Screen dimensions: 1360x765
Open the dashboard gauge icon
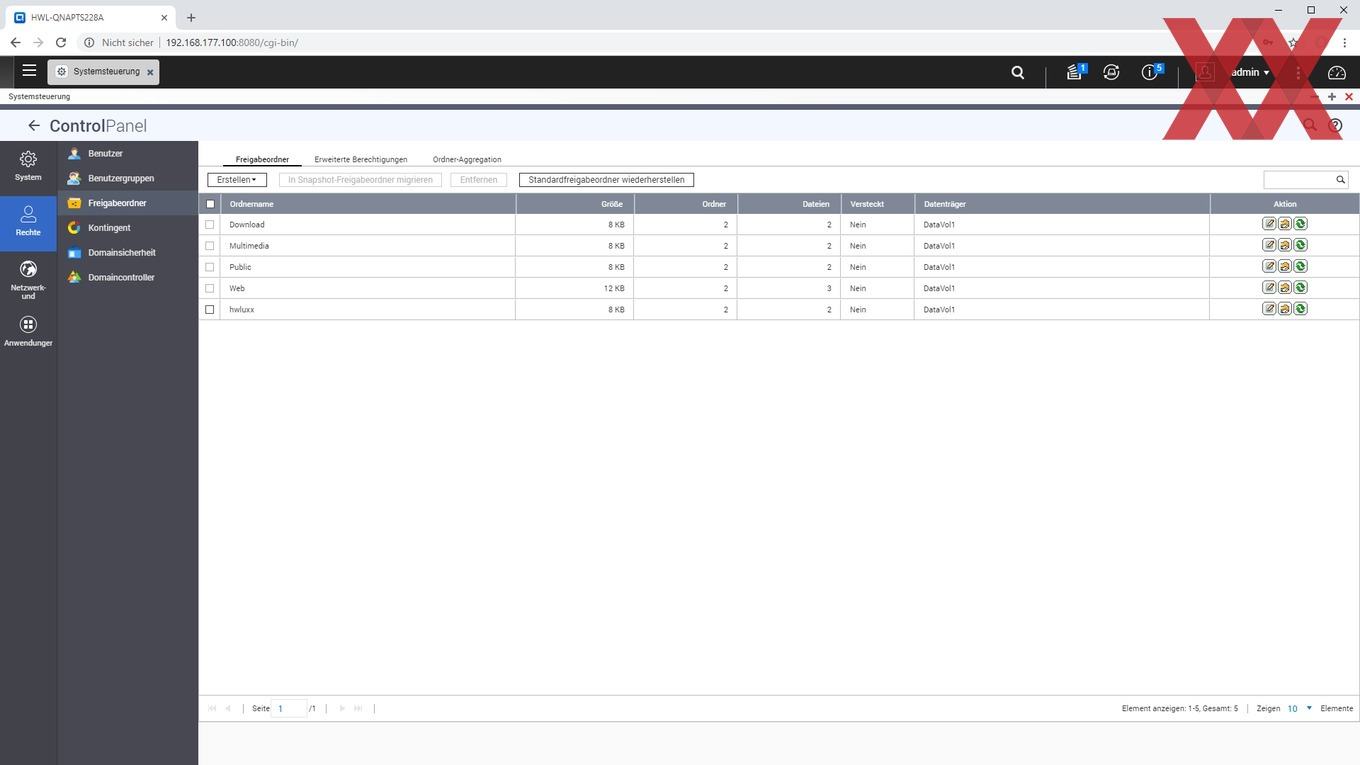[1337, 72]
